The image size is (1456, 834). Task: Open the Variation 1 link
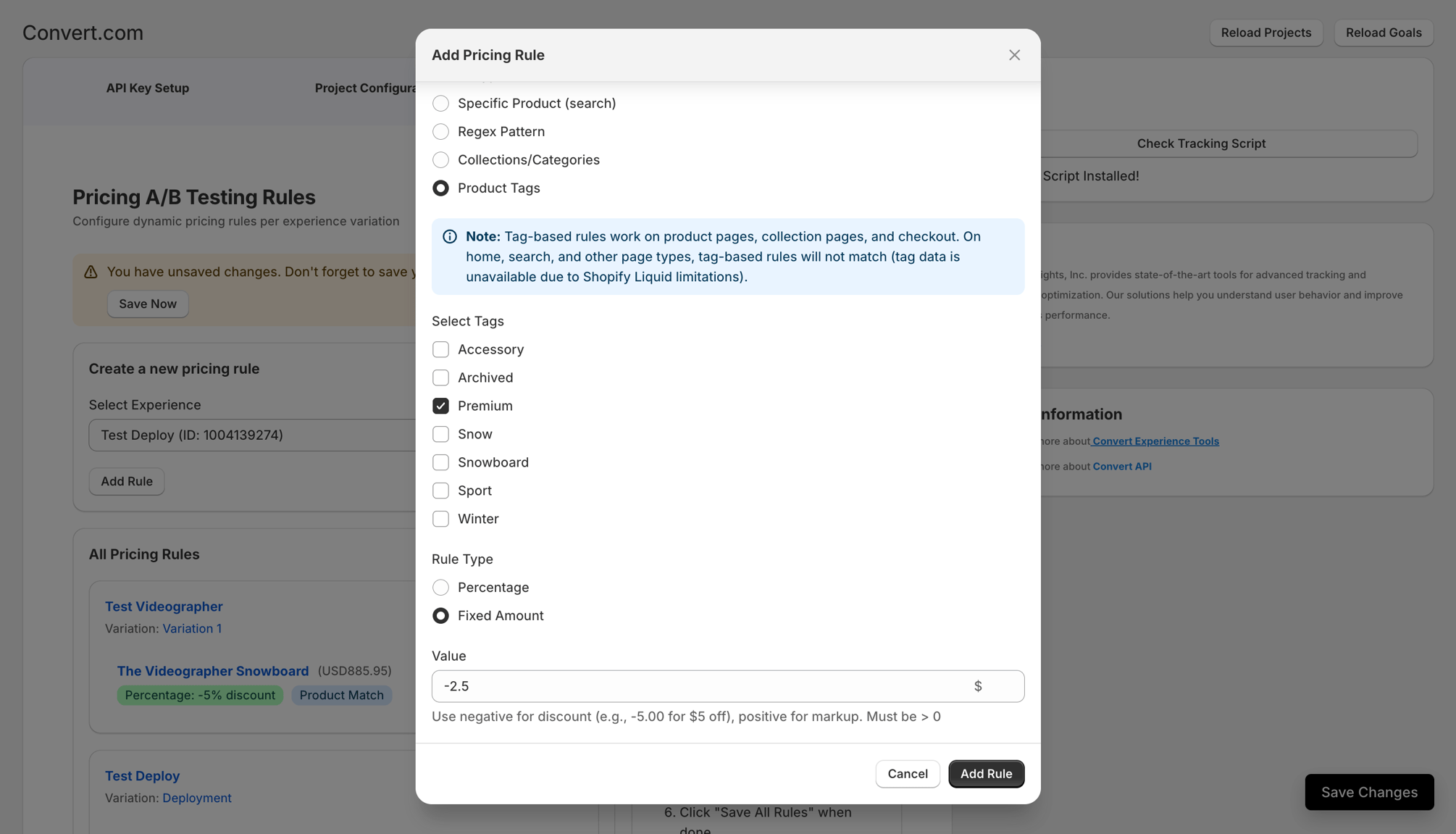click(x=192, y=628)
